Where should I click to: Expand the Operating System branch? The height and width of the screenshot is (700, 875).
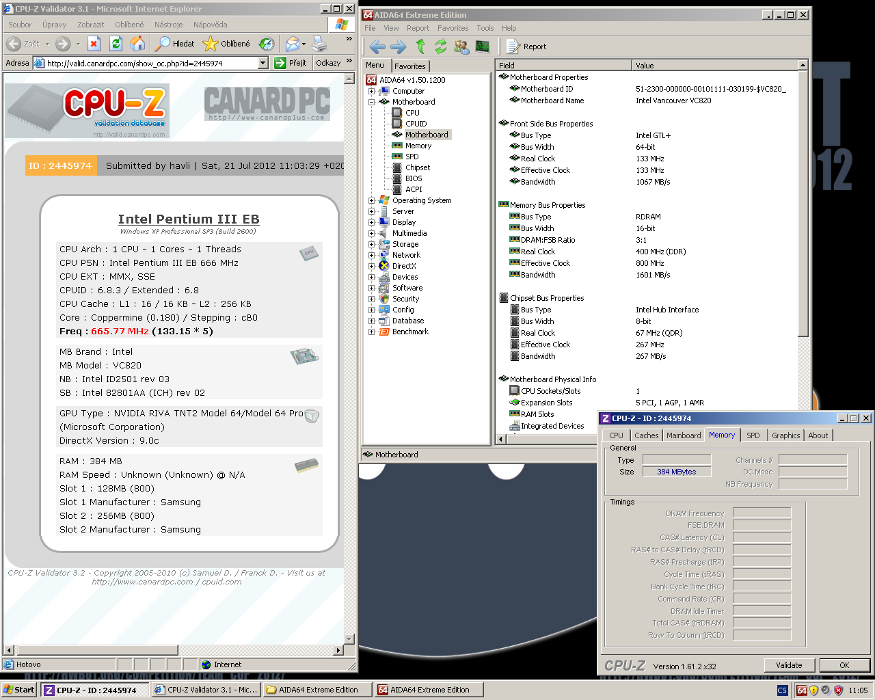[372, 200]
